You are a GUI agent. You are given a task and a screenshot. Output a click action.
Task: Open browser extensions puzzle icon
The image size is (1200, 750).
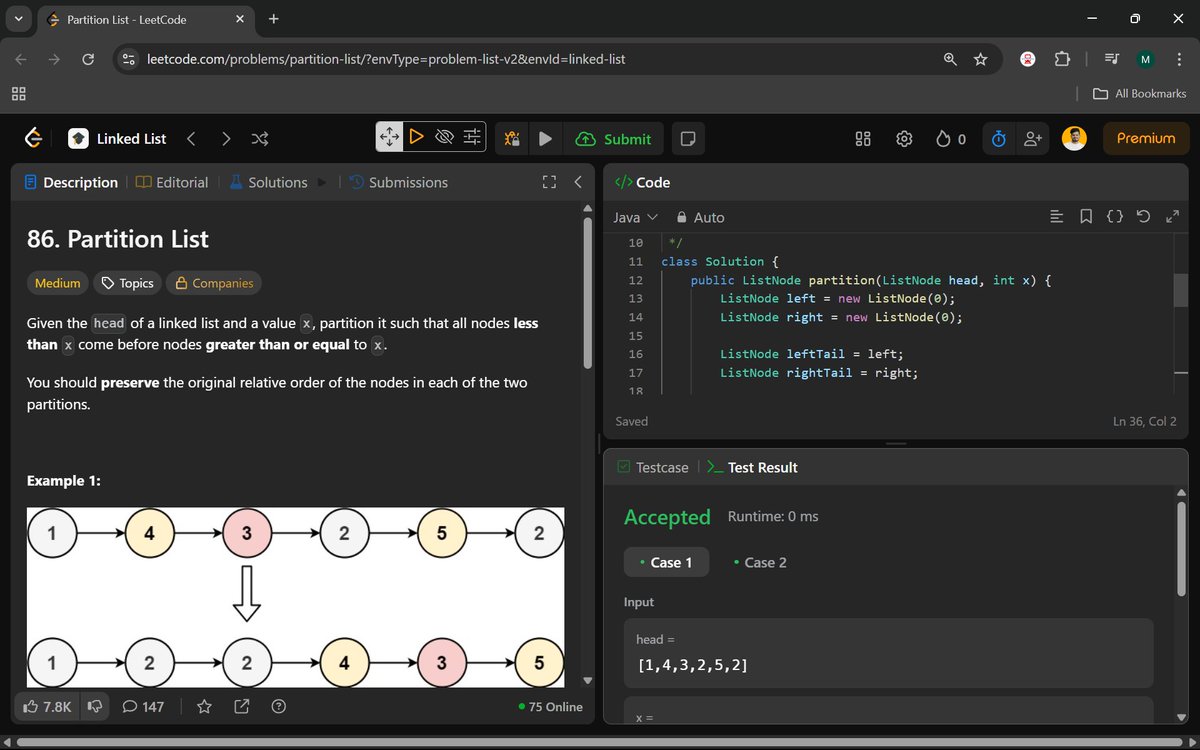click(1062, 59)
